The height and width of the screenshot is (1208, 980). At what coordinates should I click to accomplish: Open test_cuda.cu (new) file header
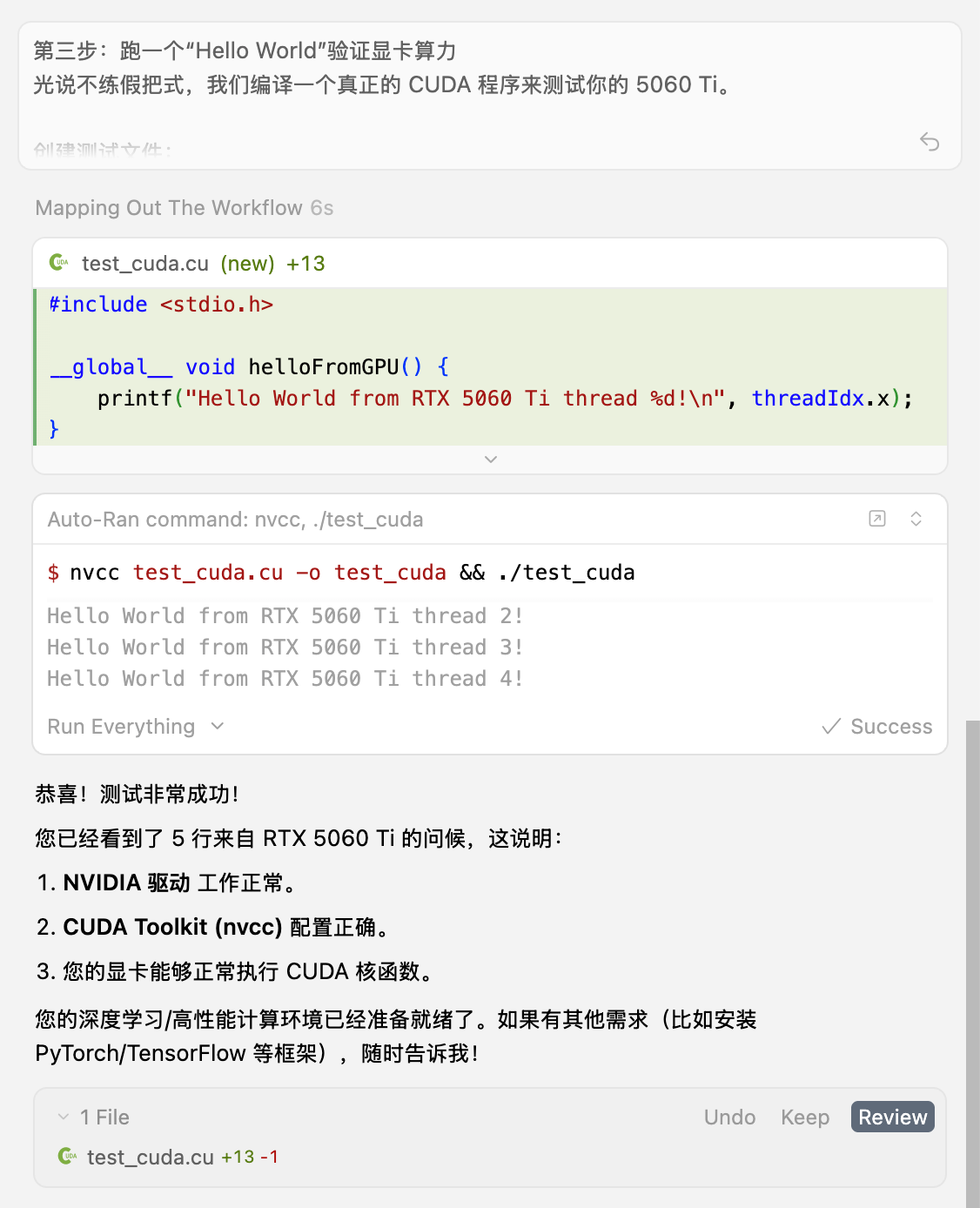(490, 263)
